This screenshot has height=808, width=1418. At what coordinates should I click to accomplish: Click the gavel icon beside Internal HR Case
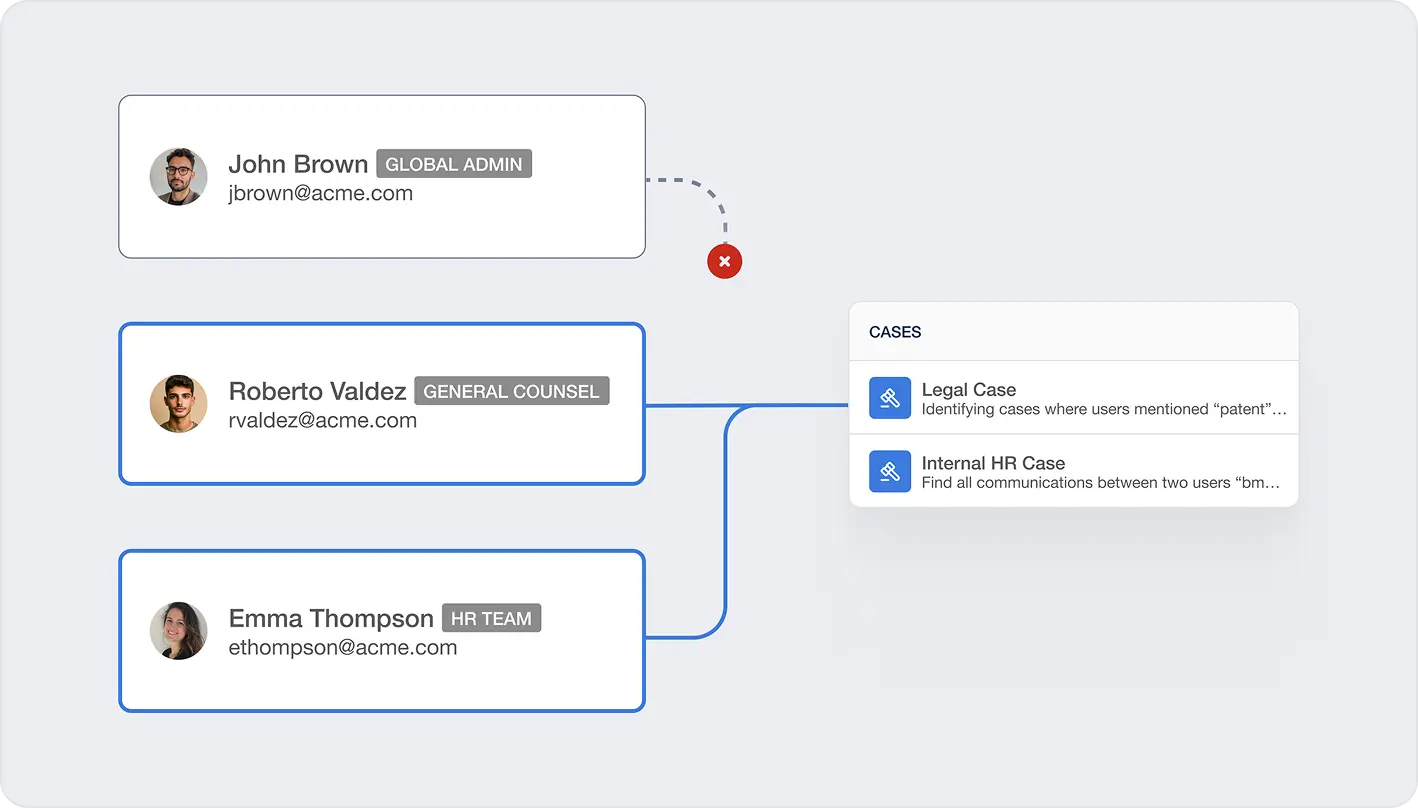pos(889,470)
